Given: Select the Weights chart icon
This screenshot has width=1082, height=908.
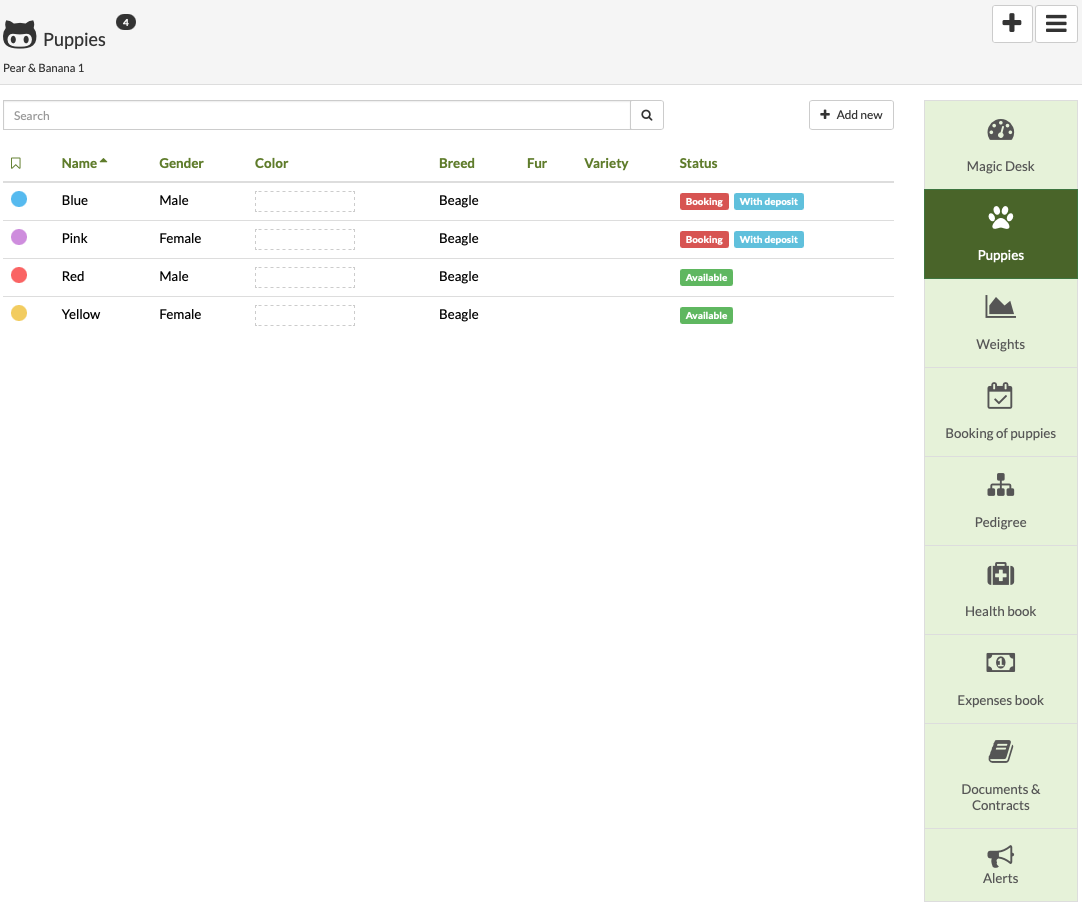Looking at the screenshot, I should 1000,307.
